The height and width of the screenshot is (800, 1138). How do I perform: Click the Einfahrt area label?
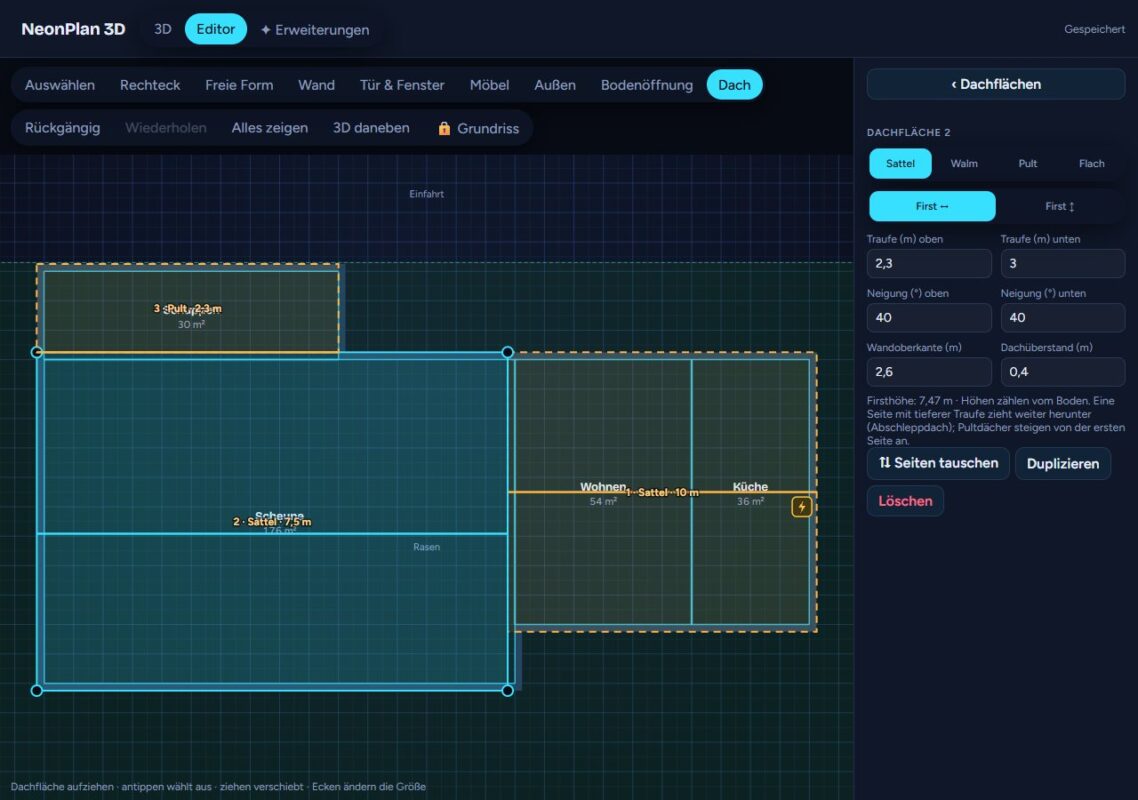pyautogui.click(x=426, y=194)
